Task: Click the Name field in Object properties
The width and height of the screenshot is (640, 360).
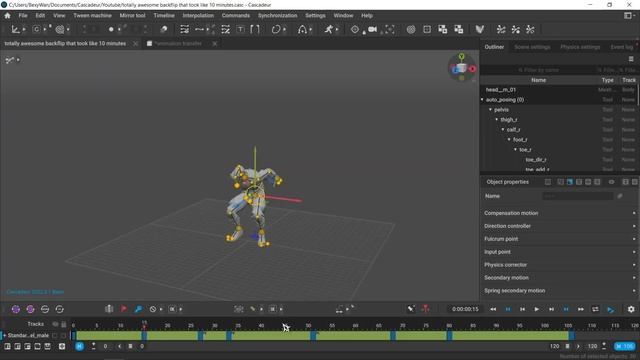Action: coord(578,196)
